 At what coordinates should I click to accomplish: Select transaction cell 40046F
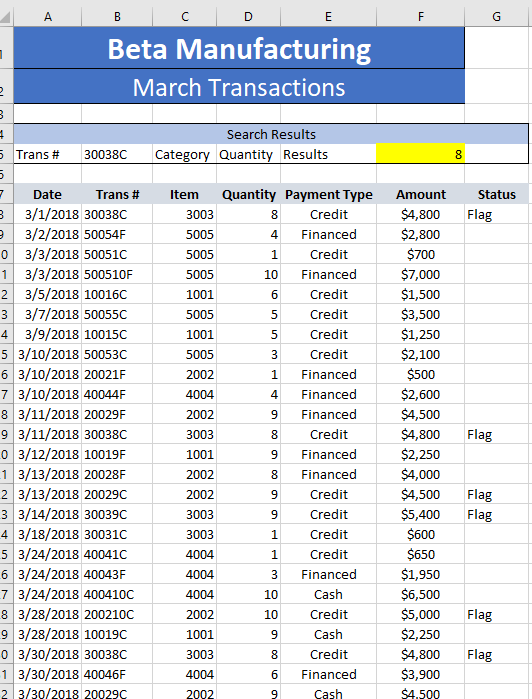tap(117, 674)
